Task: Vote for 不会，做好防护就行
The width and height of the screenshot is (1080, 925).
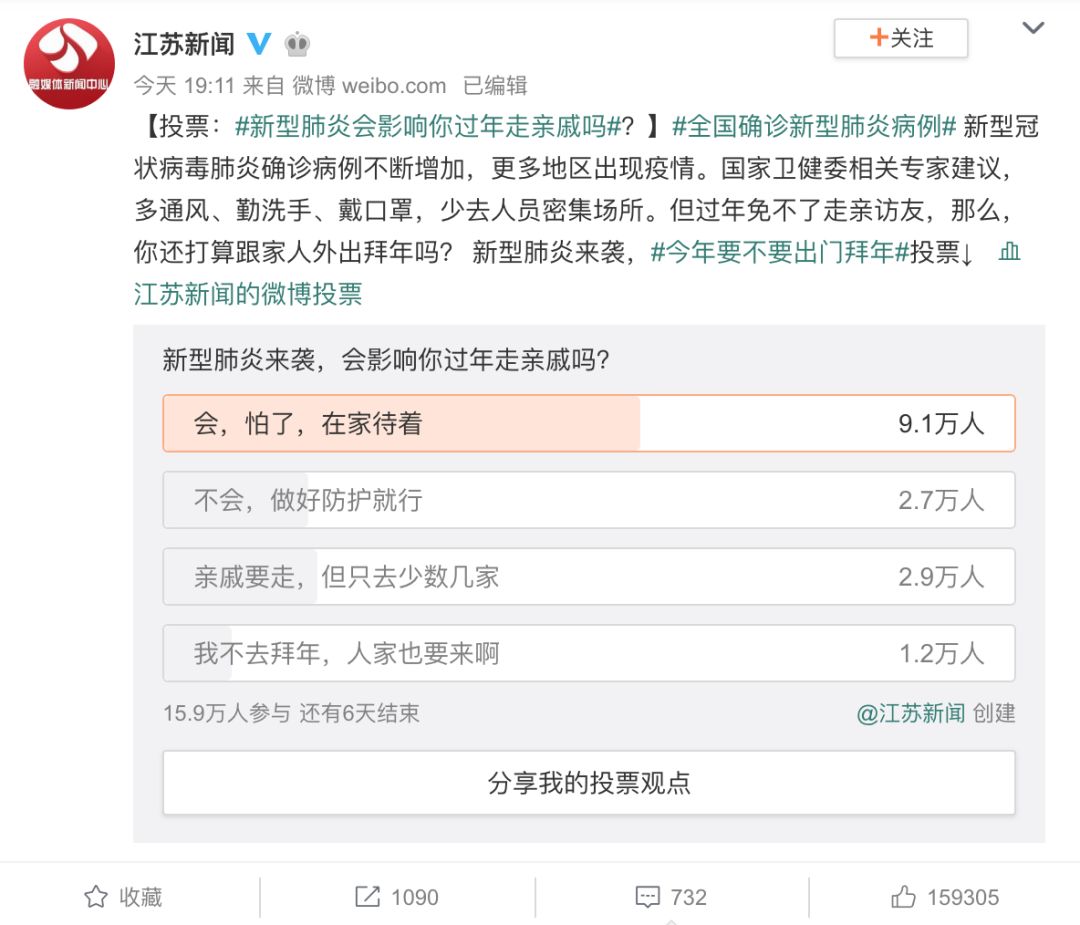Action: coord(589,500)
